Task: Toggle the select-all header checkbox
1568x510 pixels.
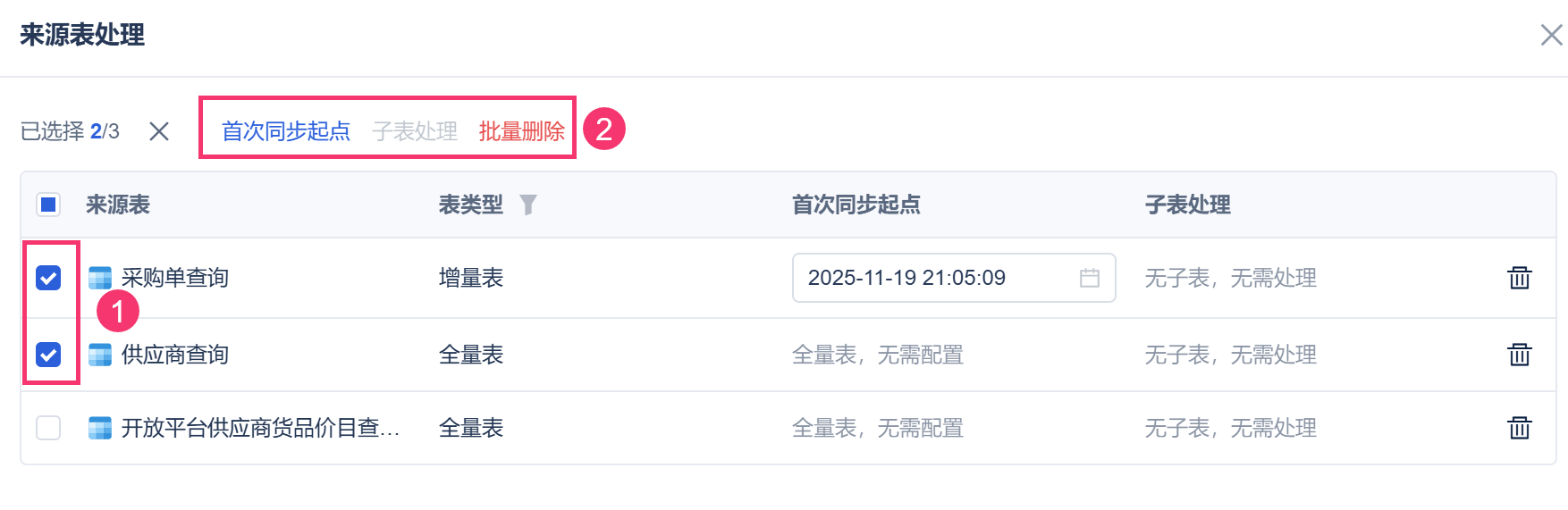Action: pos(48,205)
